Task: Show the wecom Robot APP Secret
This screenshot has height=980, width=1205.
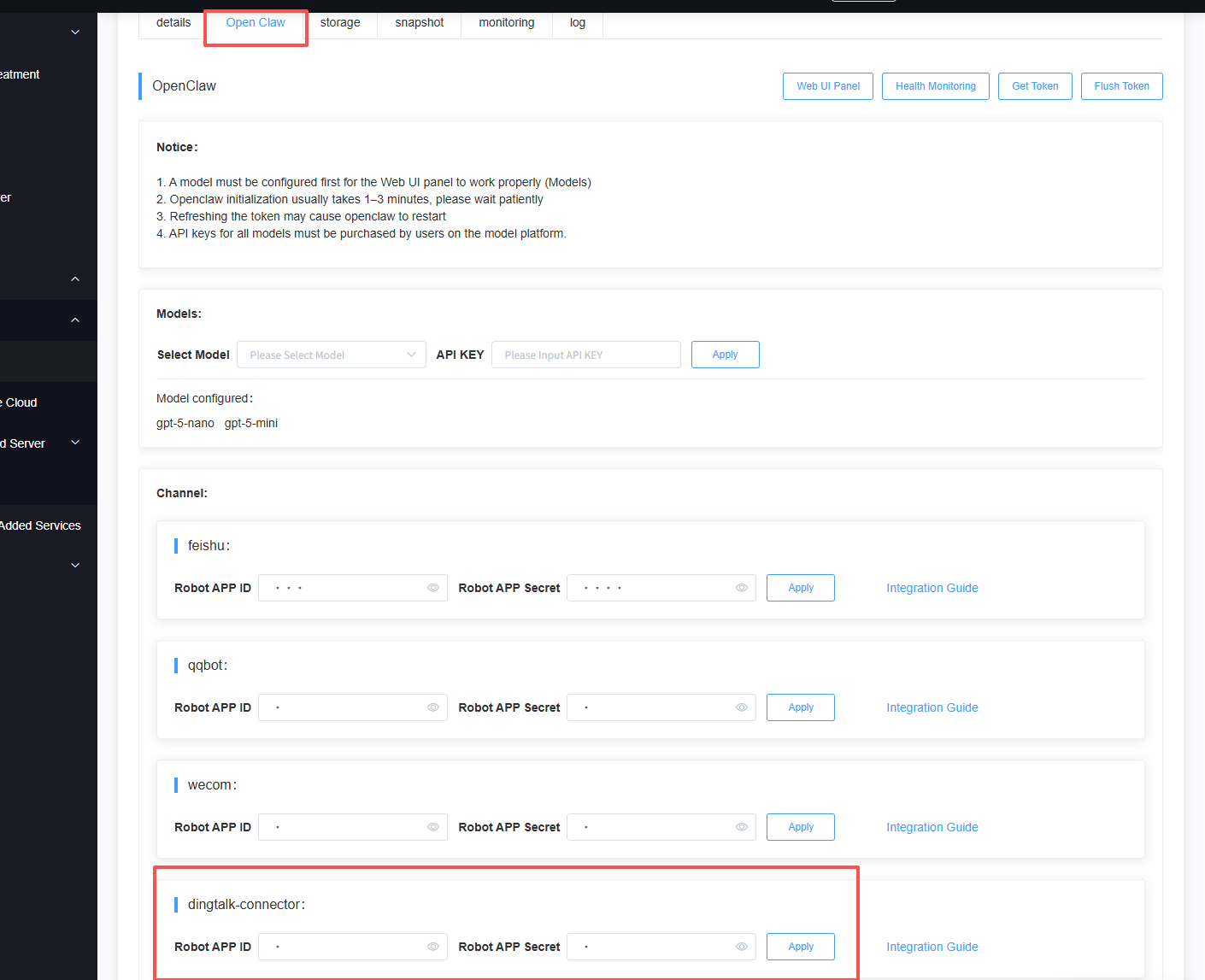Action: 742,827
